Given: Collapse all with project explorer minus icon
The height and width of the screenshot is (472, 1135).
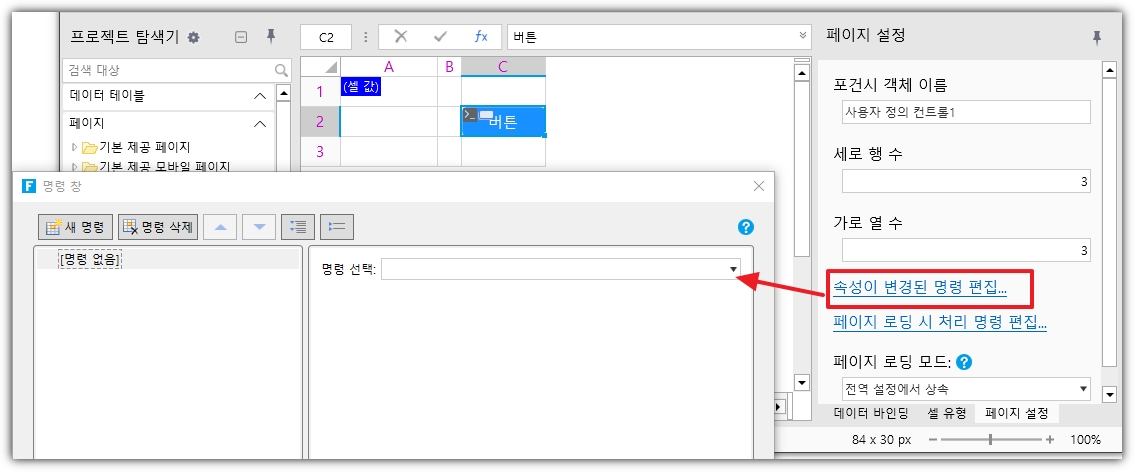Looking at the screenshot, I should pyautogui.click(x=241, y=38).
